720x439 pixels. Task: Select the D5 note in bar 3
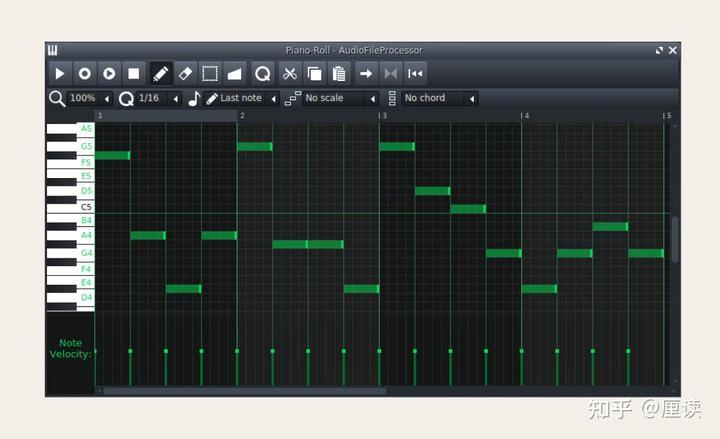[433, 191]
